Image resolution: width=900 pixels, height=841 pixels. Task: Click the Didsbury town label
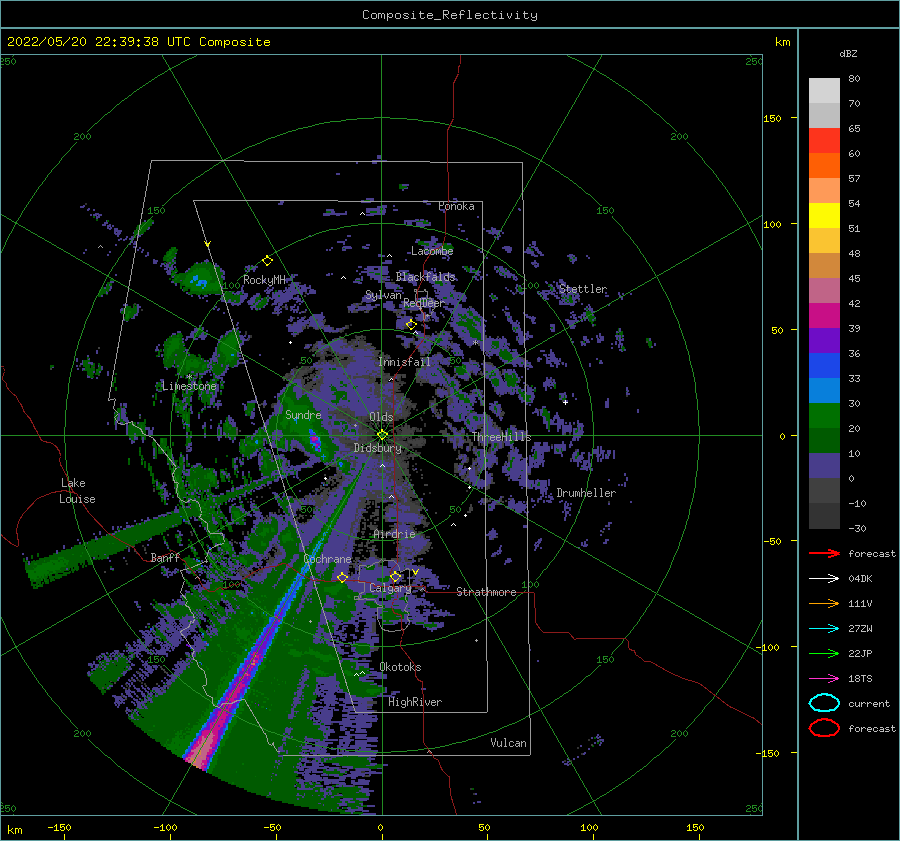point(378,448)
